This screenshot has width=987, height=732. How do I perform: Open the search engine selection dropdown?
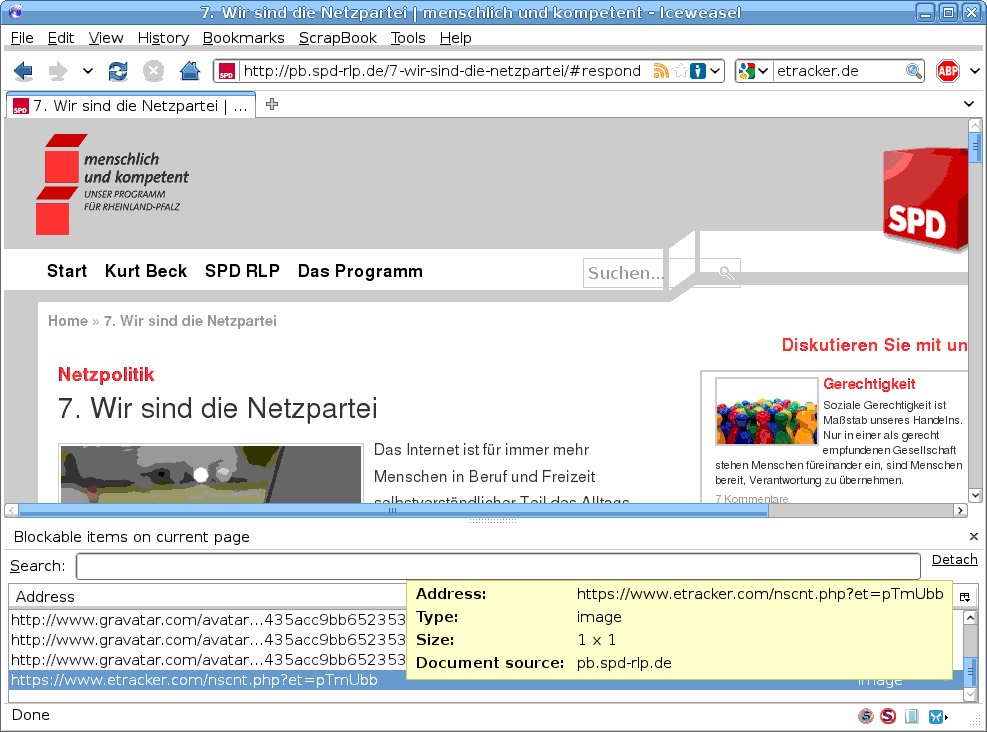[754, 71]
